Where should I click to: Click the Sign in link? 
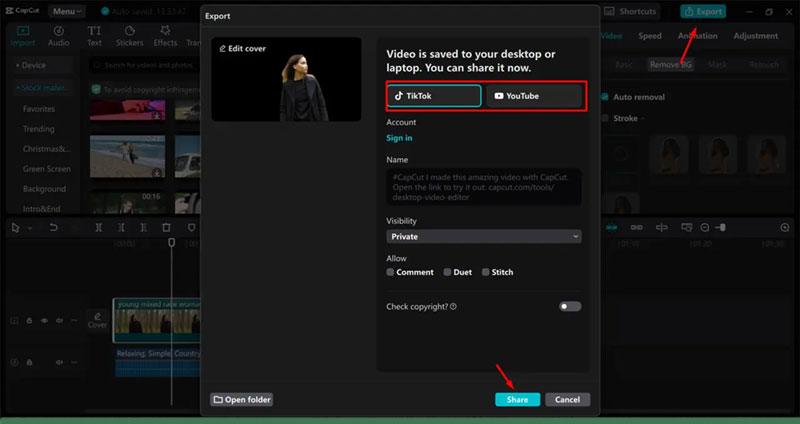(x=399, y=138)
